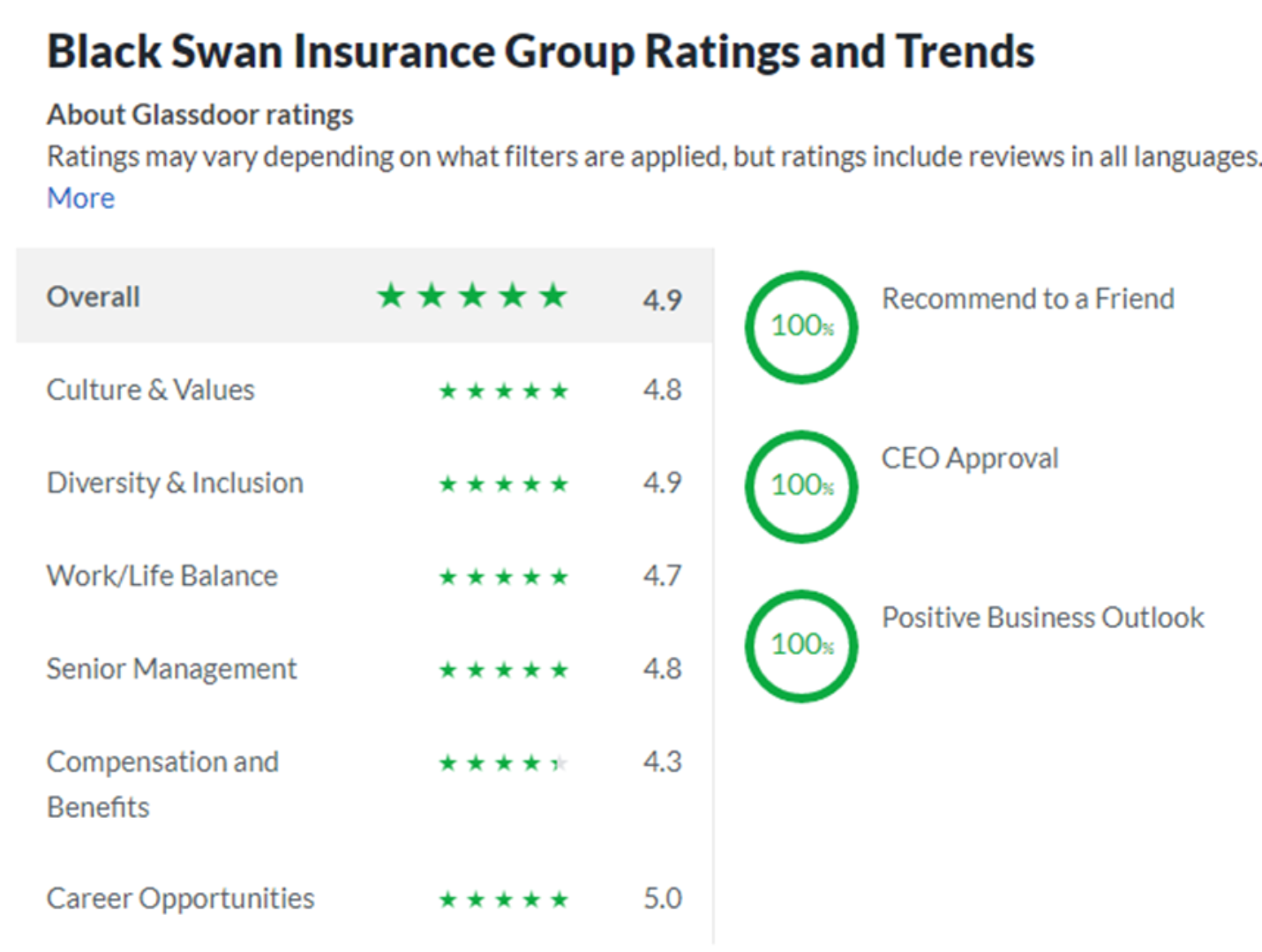Click the Culture & Values star rating
Image resolution: width=1262 pixels, height=952 pixels.
tap(504, 391)
